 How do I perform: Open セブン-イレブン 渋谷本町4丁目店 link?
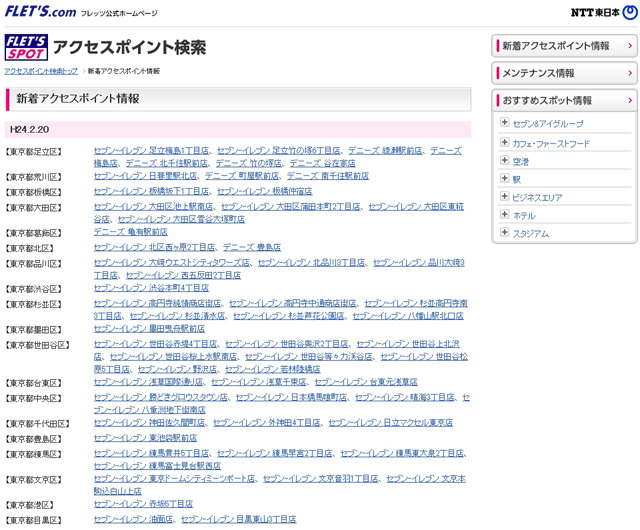pyautogui.click(x=151, y=288)
